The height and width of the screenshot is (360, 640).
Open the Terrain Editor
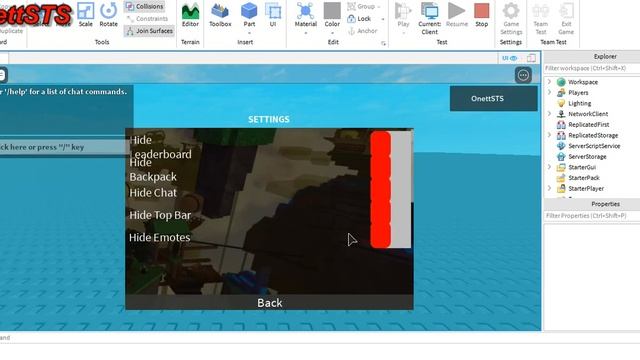(x=190, y=15)
